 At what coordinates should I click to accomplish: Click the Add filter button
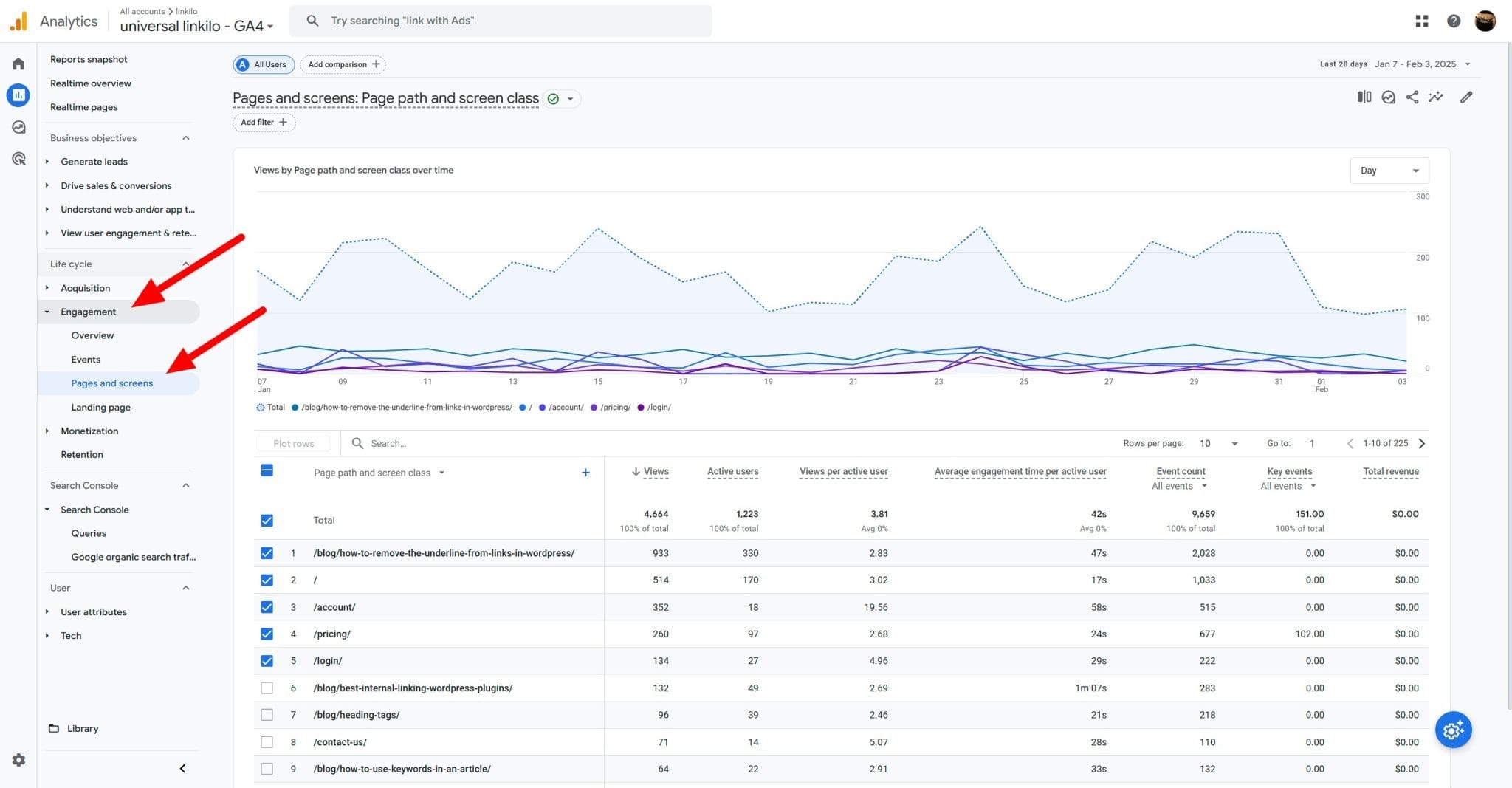point(263,122)
